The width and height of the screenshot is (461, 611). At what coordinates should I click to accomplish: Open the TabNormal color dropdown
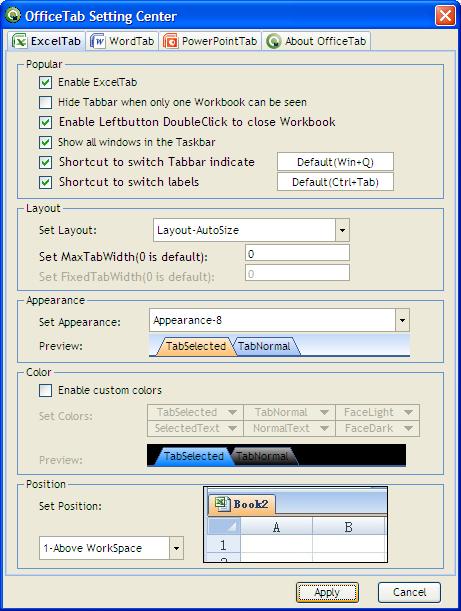(x=289, y=412)
